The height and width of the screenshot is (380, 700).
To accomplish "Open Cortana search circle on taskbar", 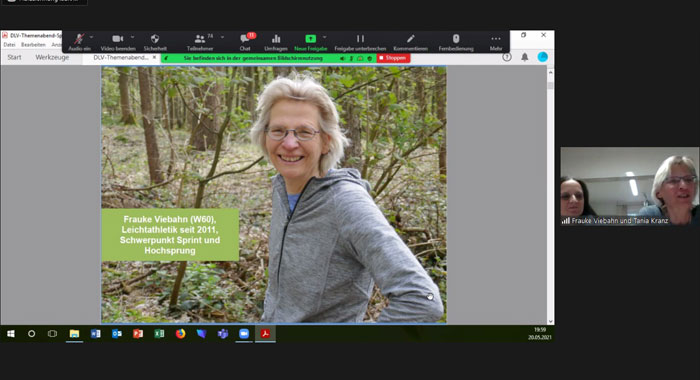I will pos(31,334).
